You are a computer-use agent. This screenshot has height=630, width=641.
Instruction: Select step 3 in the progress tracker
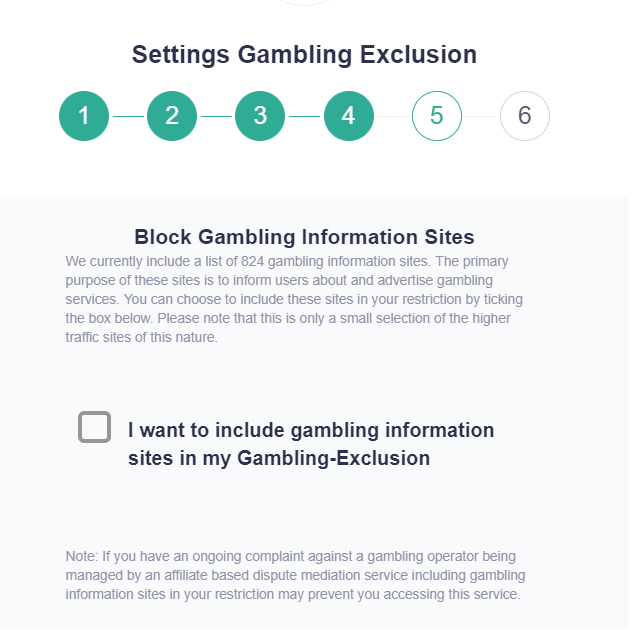point(260,116)
